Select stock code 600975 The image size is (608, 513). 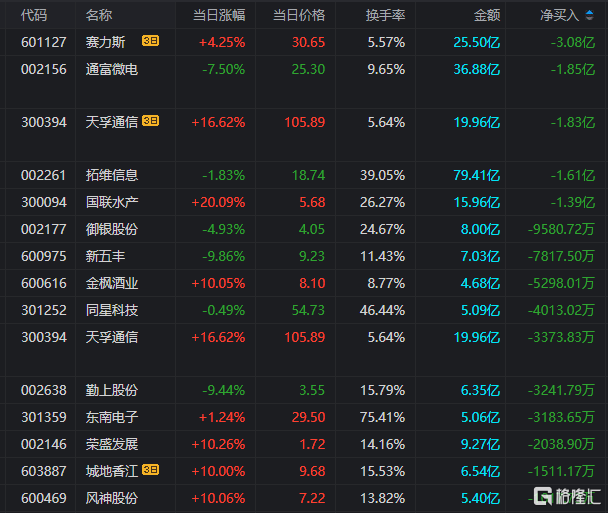click(44, 256)
